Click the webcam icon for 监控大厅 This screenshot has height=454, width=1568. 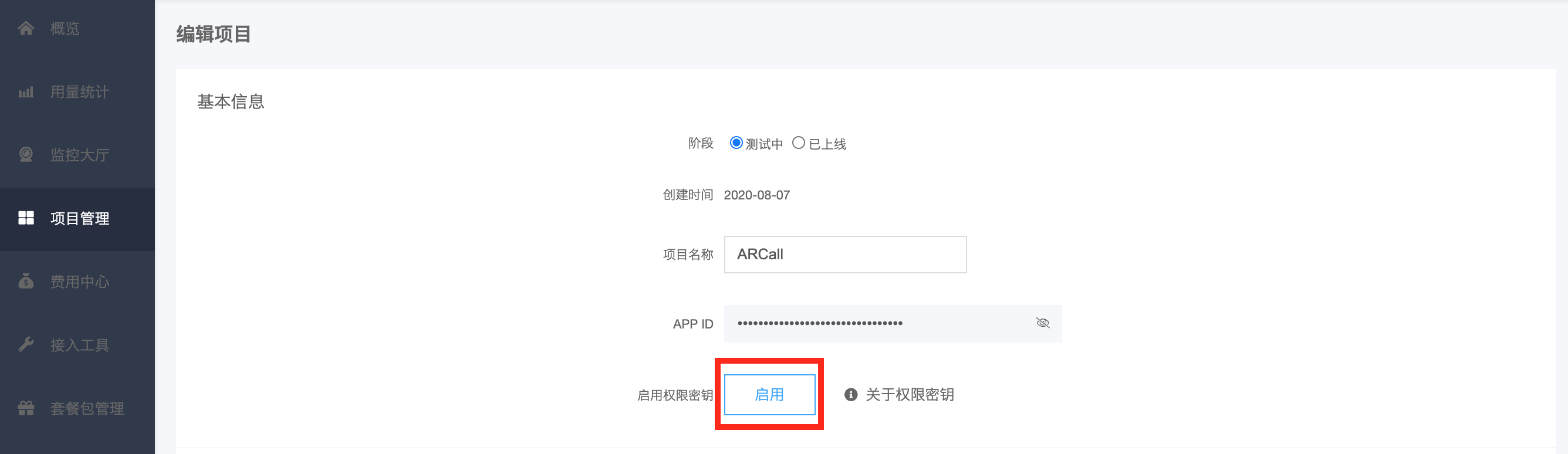26,155
